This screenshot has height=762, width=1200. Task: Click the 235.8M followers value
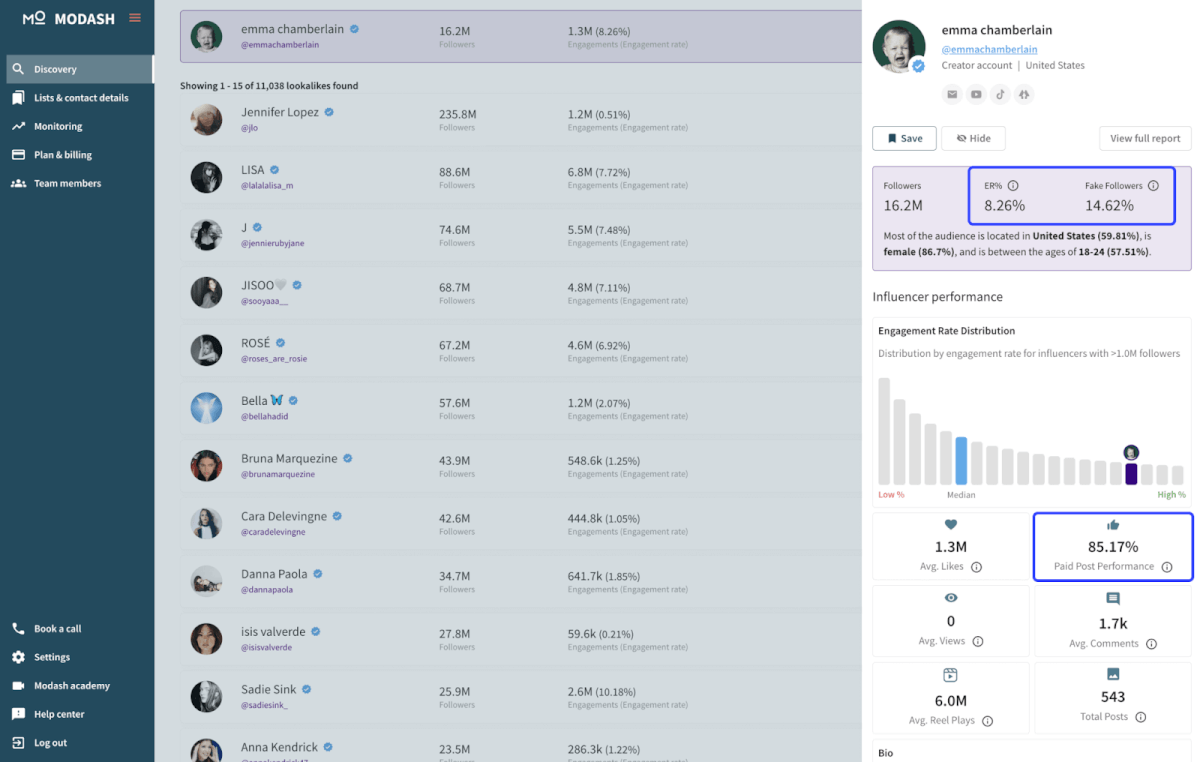(457, 114)
